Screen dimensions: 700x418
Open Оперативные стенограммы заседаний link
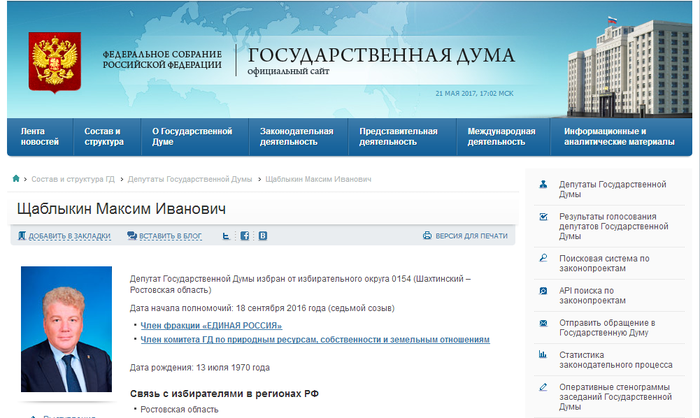click(615, 397)
